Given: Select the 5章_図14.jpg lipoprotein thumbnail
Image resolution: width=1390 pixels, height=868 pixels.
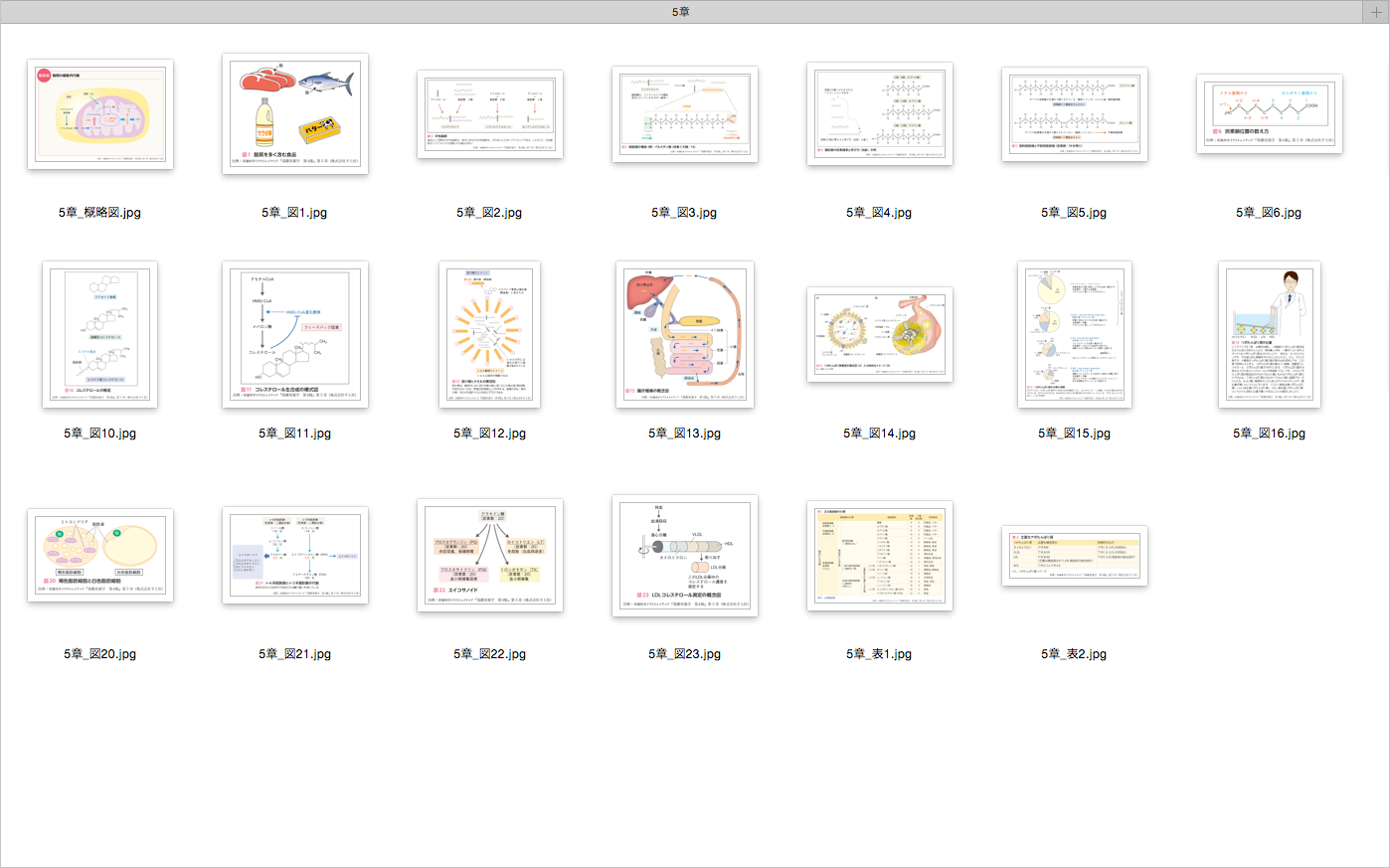Looking at the screenshot, I should (880, 335).
